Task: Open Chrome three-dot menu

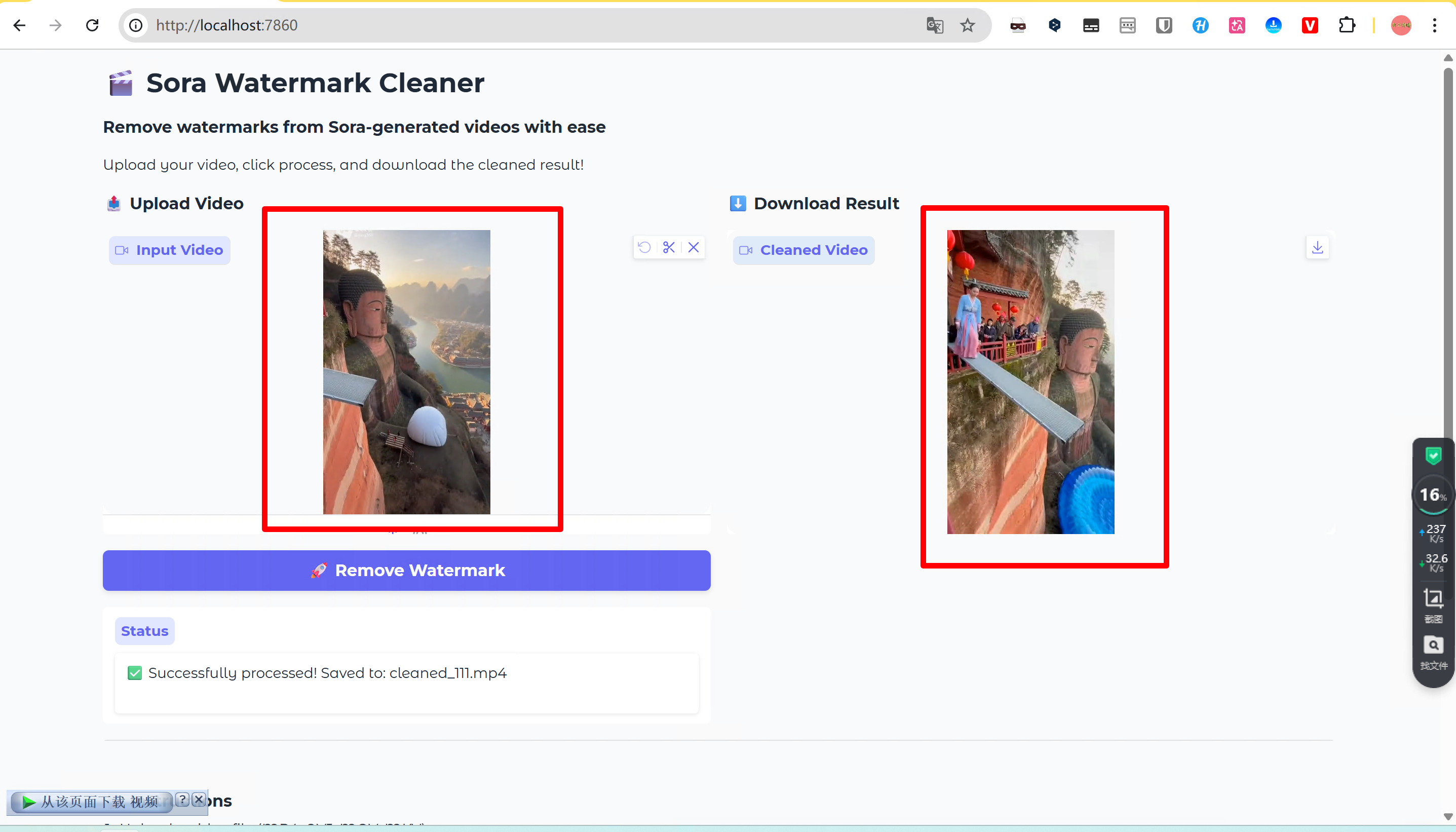Action: click(1434, 25)
